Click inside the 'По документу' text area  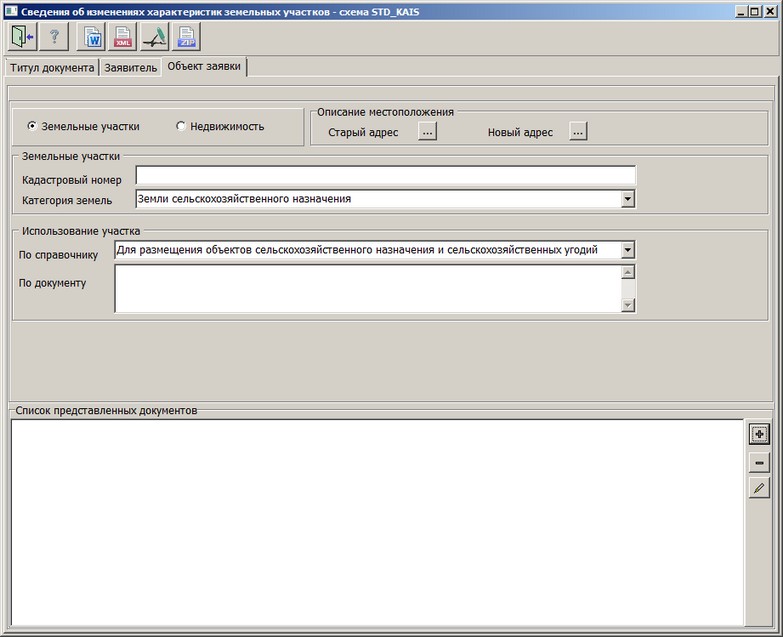(367, 288)
